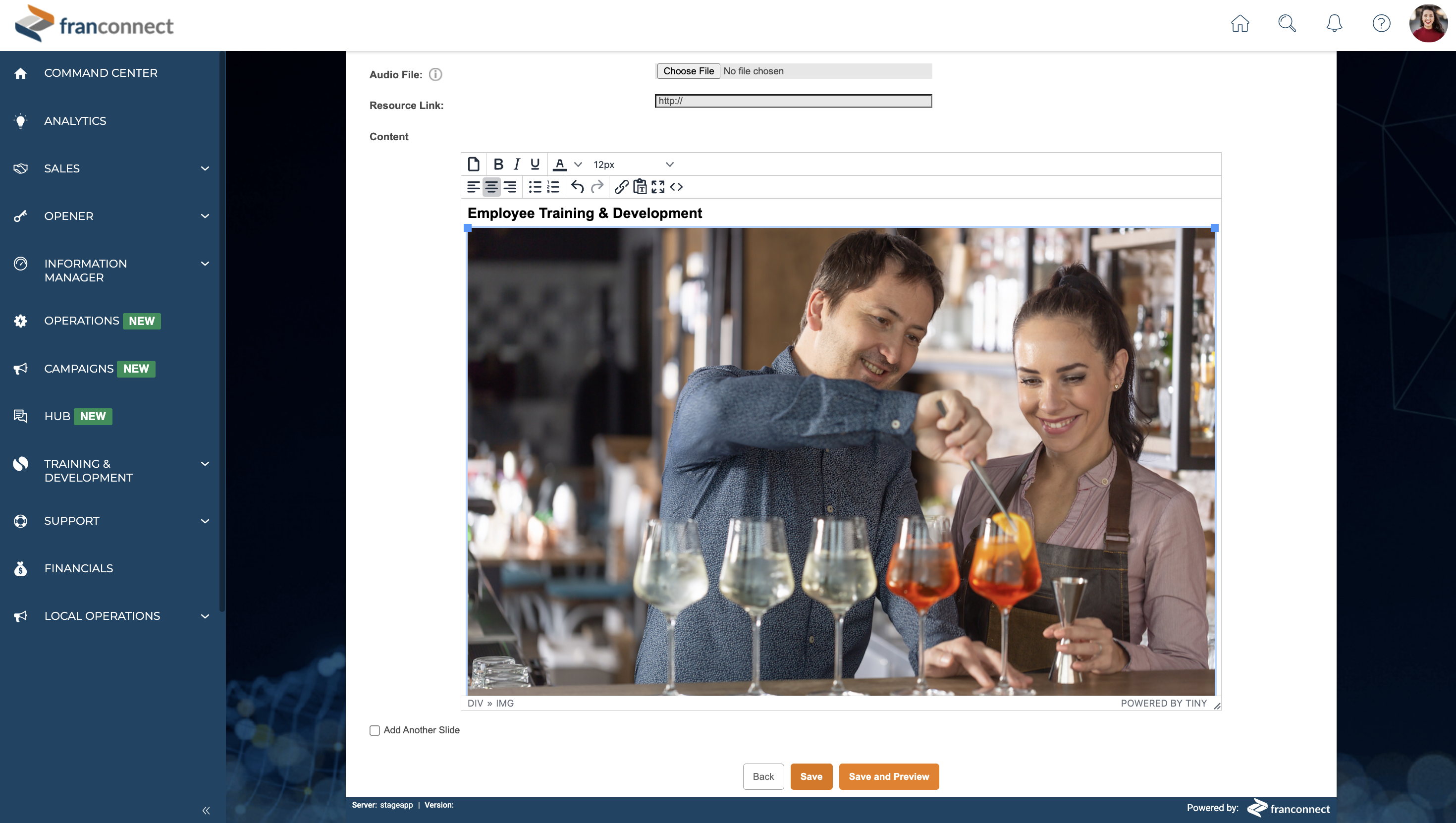Screen dimensions: 1456x823
Task: Click the notifications bell icon
Action: pyautogui.click(x=1334, y=24)
